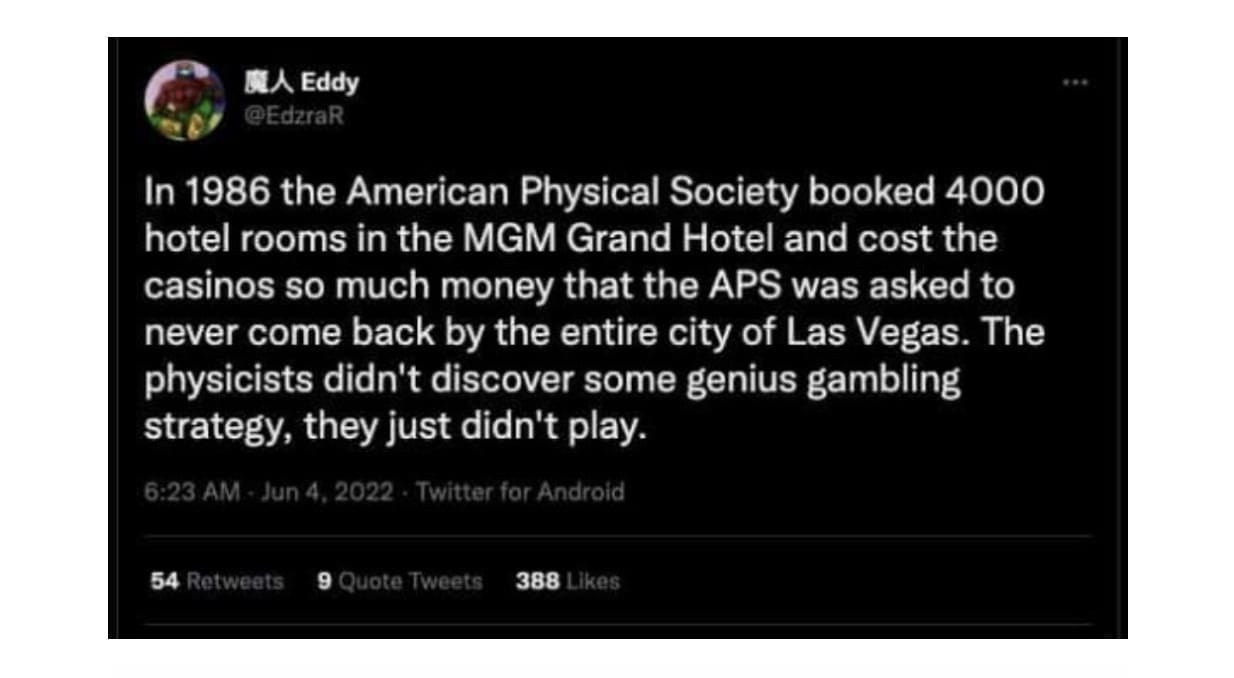Click the Jun 4, 2022 date
The width and height of the screenshot is (1234, 678).
pos(329,492)
